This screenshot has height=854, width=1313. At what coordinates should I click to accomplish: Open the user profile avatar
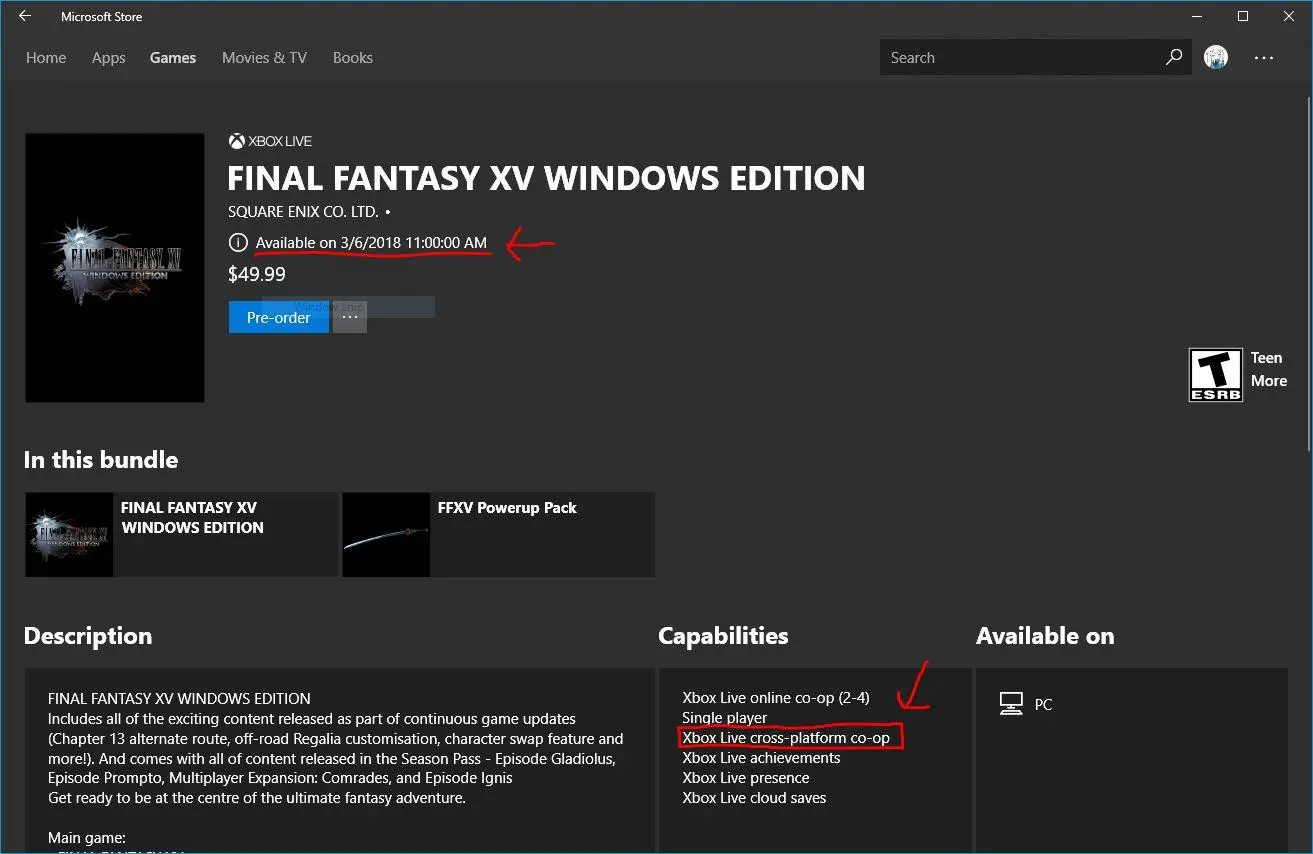click(1216, 58)
